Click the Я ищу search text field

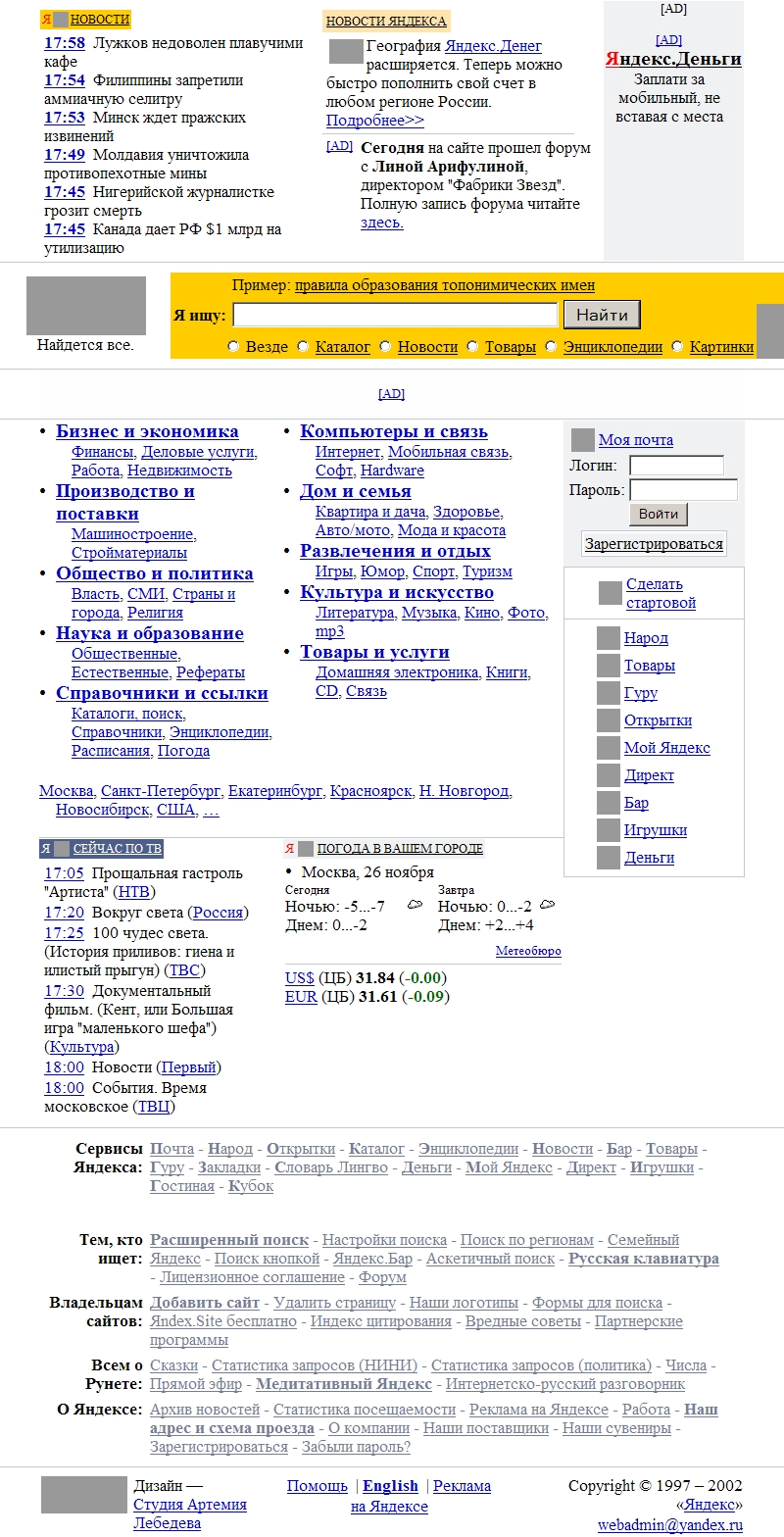coord(395,315)
